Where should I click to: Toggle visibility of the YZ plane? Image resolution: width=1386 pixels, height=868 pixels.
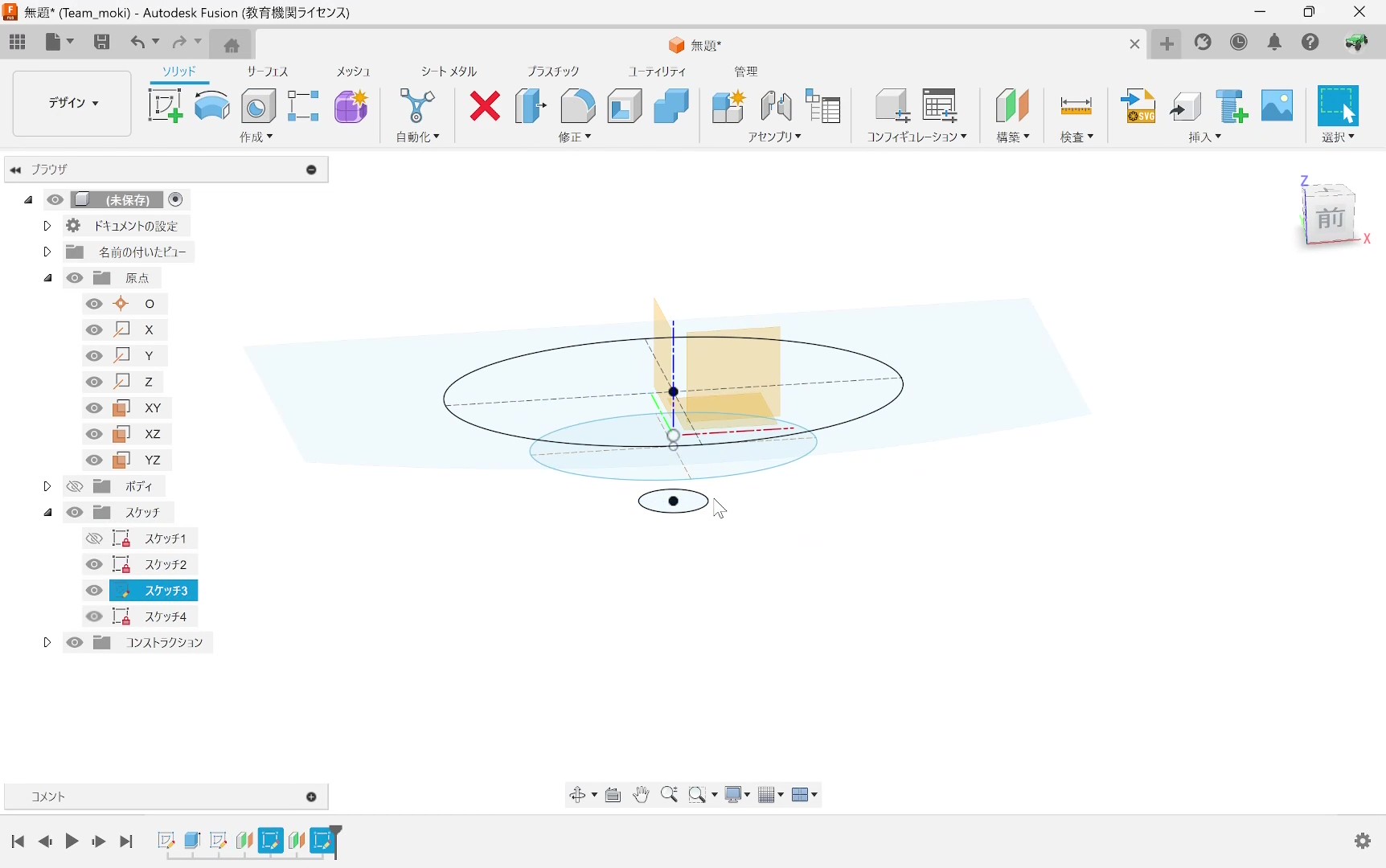94,461
